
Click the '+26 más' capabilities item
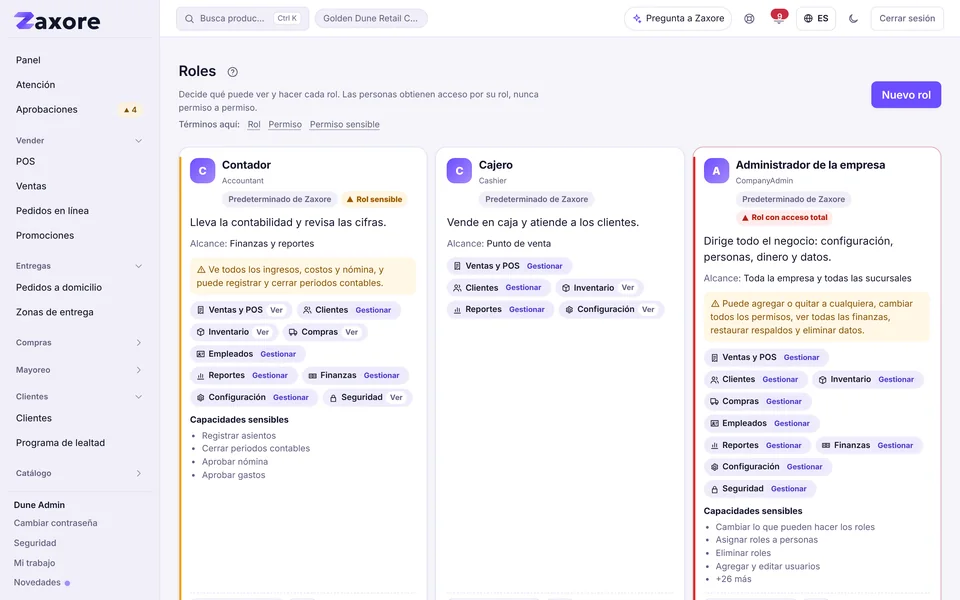(x=733, y=579)
